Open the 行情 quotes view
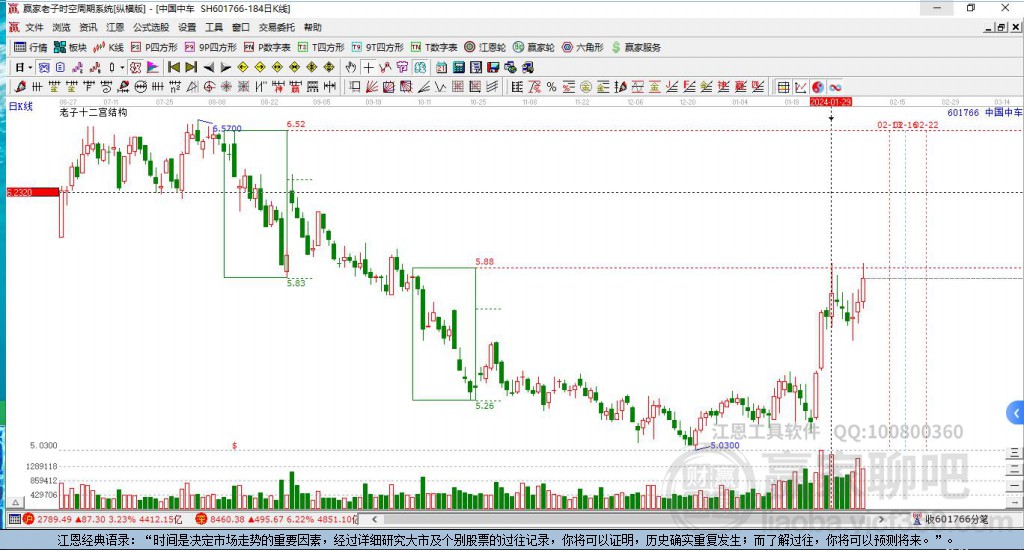 [30, 47]
